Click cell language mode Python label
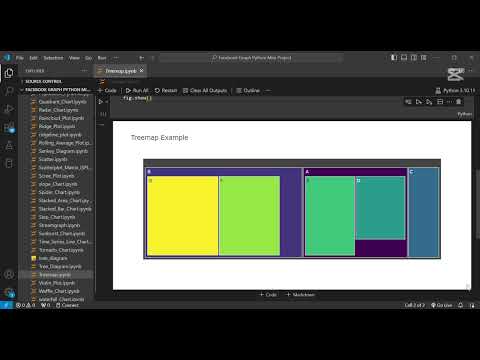This screenshot has height=360, width=480. click(x=464, y=114)
